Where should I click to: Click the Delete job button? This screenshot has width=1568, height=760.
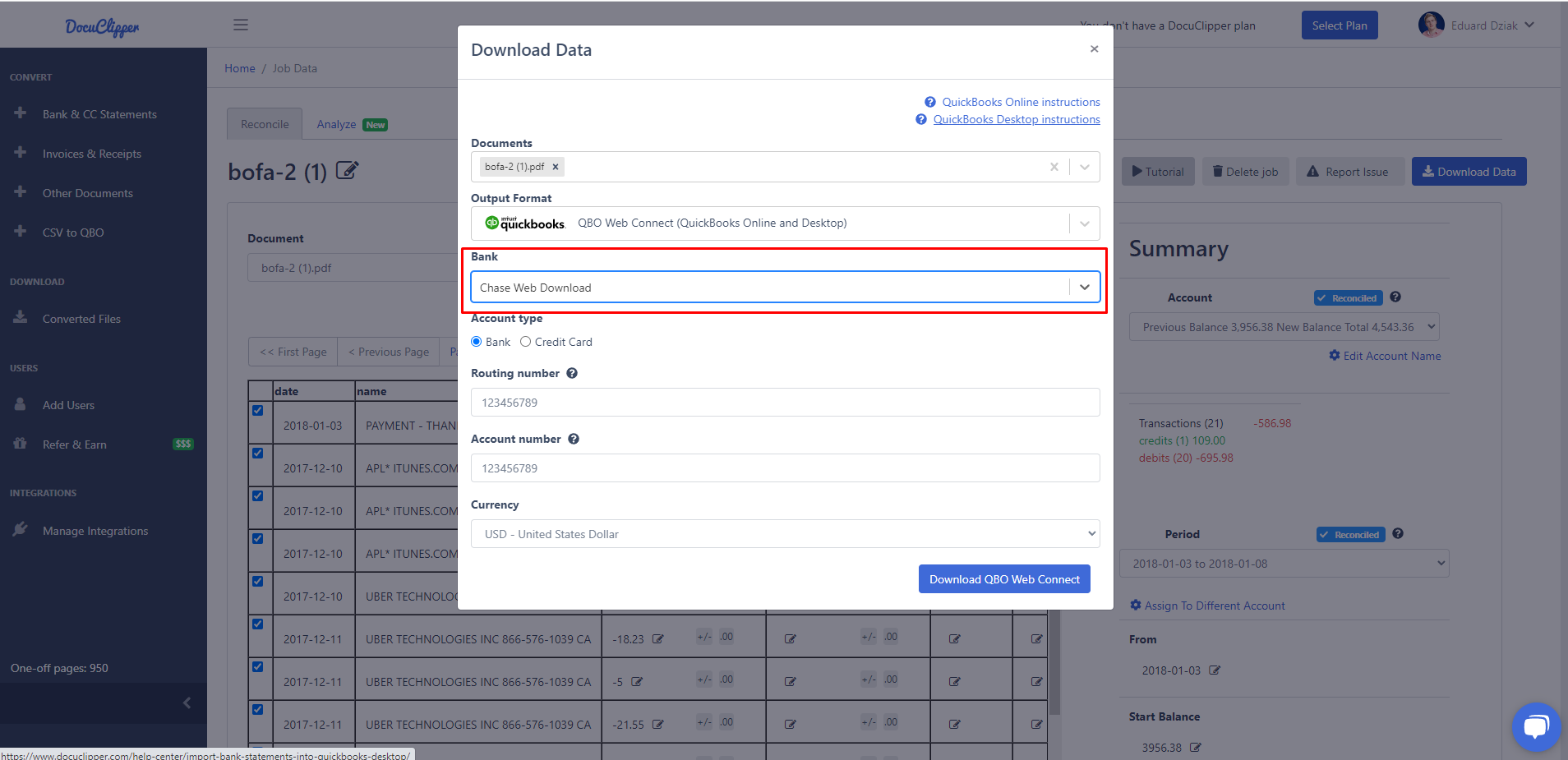pyautogui.click(x=1246, y=172)
